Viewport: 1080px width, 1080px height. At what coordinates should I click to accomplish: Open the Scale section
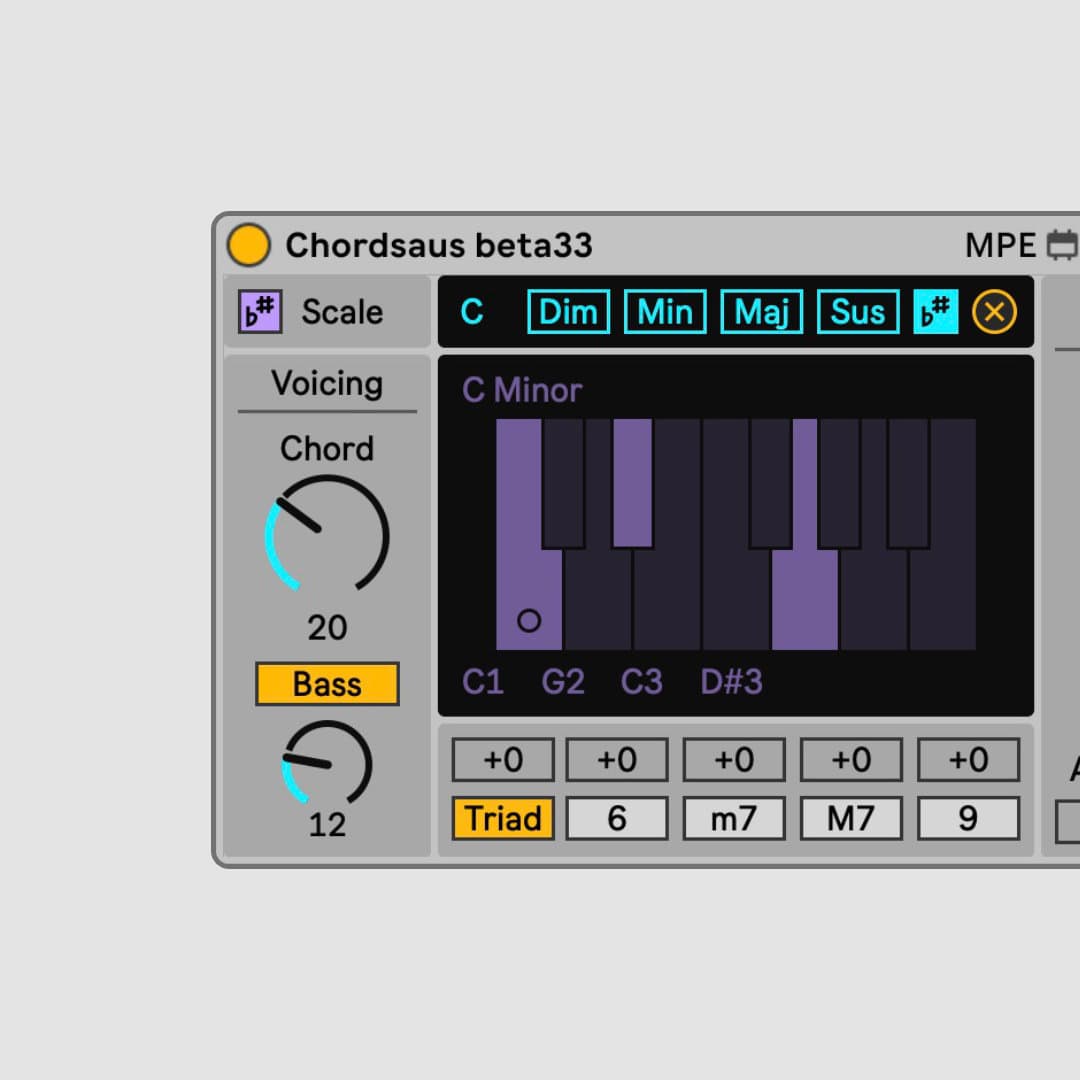click(x=341, y=311)
